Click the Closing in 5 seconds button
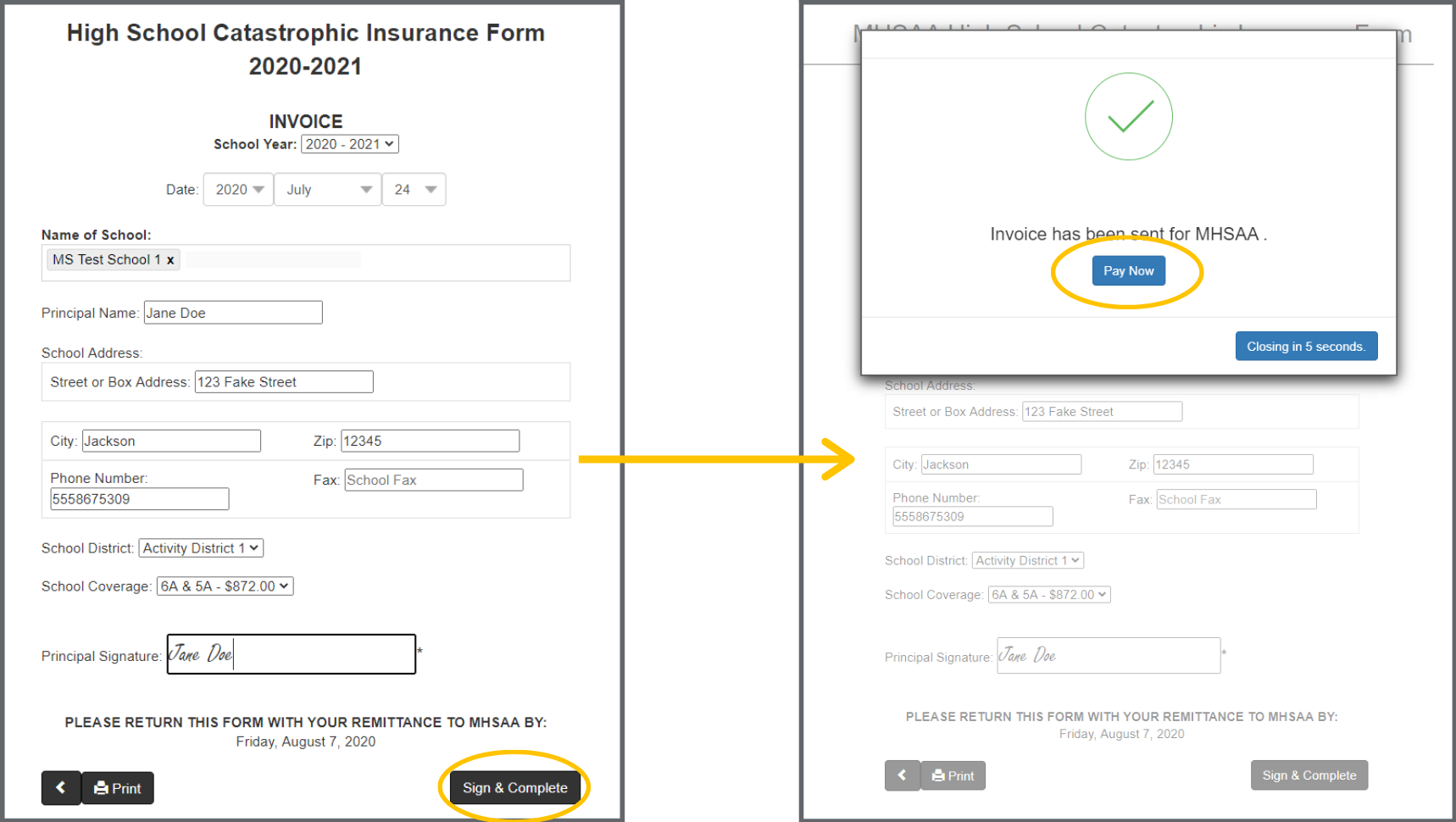The width and height of the screenshot is (1456, 822). click(1305, 347)
